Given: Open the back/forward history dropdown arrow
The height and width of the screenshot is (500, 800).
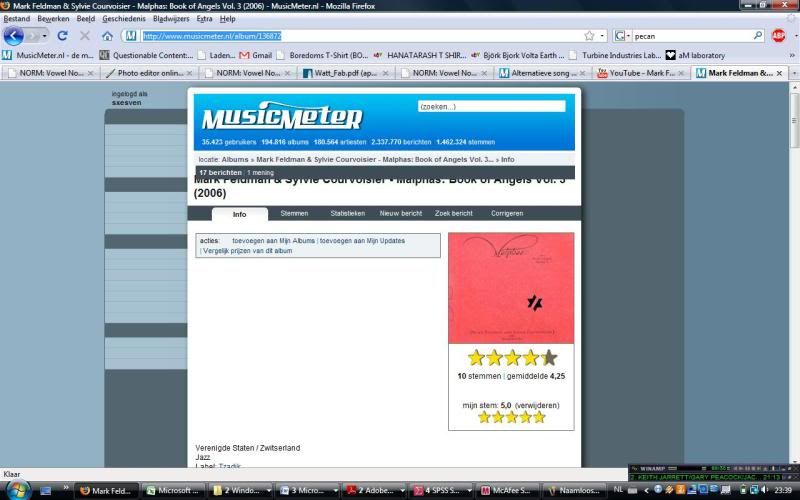Looking at the screenshot, I should pos(44,36).
